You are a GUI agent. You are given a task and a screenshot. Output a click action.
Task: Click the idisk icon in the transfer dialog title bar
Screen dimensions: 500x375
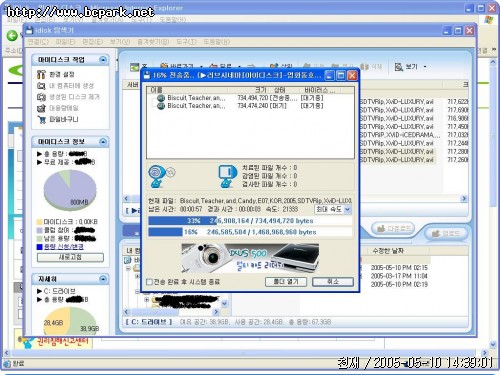tap(147, 75)
